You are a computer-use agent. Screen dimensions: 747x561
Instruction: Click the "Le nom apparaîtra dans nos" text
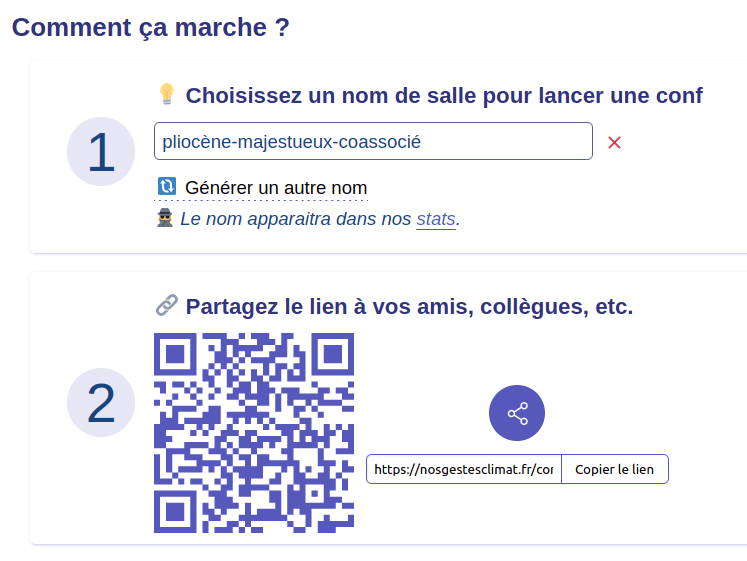[295, 219]
